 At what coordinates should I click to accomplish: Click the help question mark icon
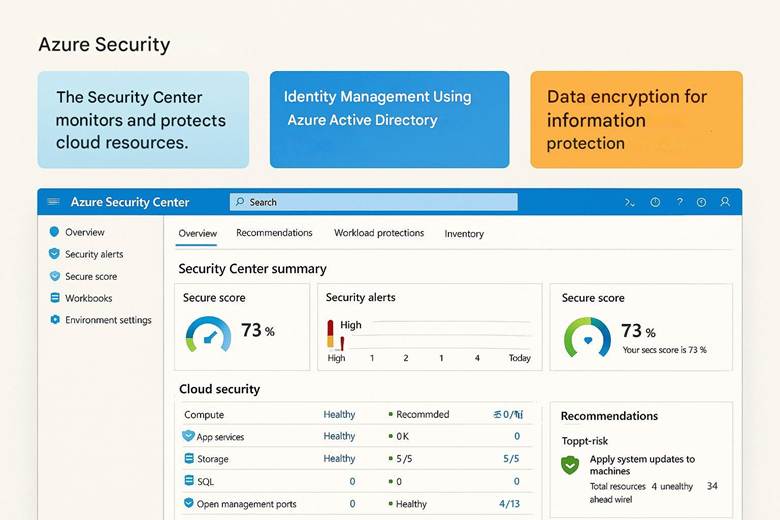(679, 202)
